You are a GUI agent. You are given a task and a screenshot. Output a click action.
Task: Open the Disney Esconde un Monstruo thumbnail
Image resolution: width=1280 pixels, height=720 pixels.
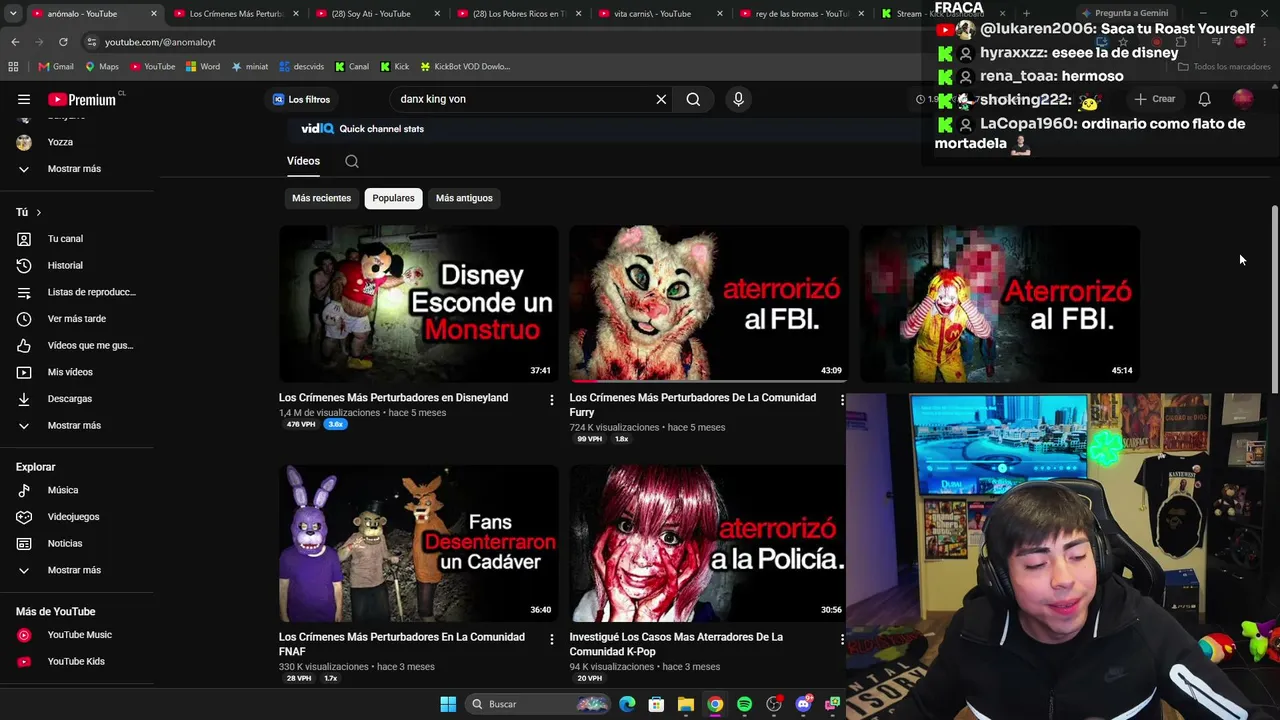[419, 304]
